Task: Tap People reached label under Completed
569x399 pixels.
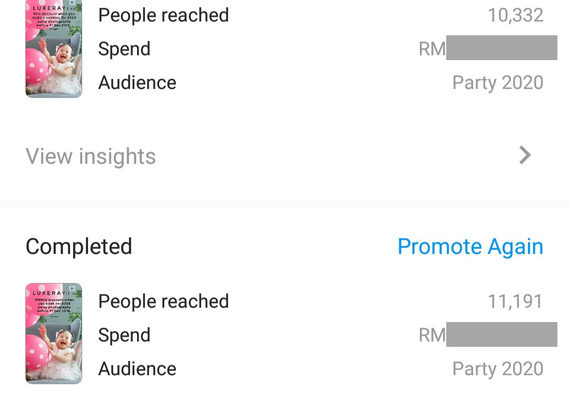Action: [x=163, y=301]
